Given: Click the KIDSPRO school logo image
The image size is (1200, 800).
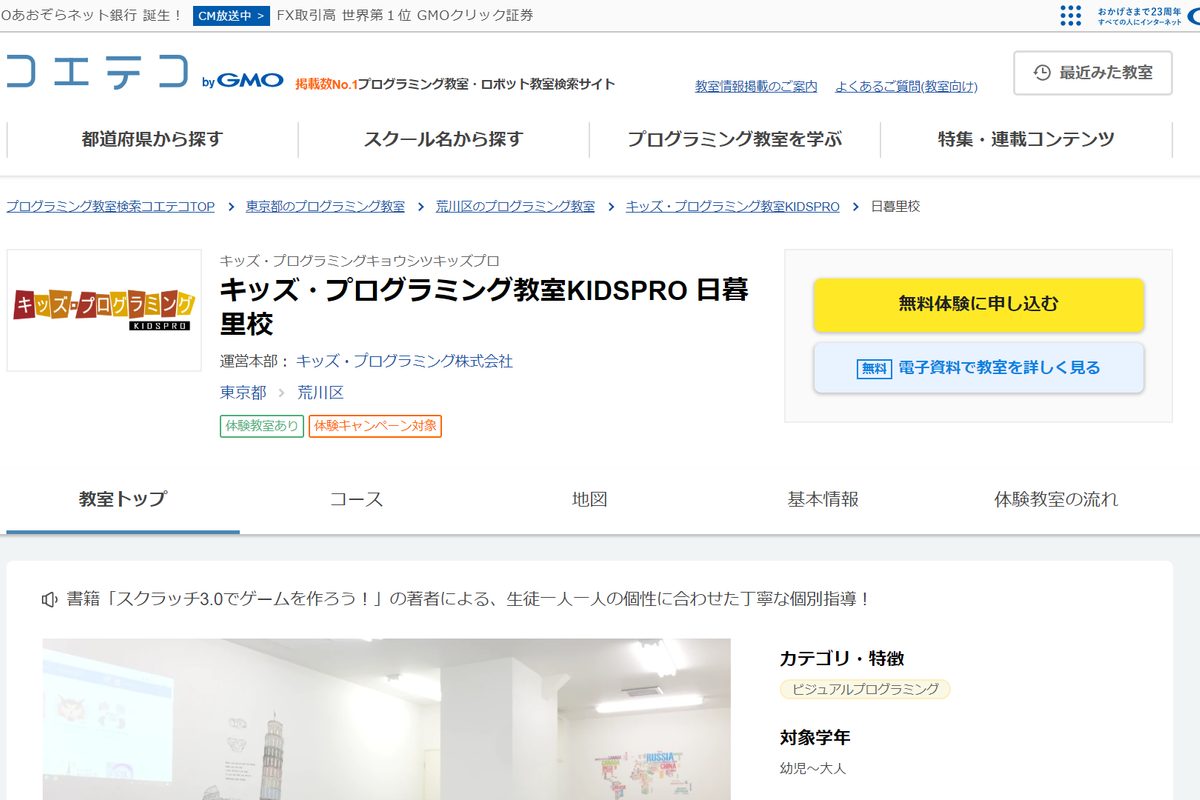Looking at the screenshot, I should pyautogui.click(x=104, y=310).
